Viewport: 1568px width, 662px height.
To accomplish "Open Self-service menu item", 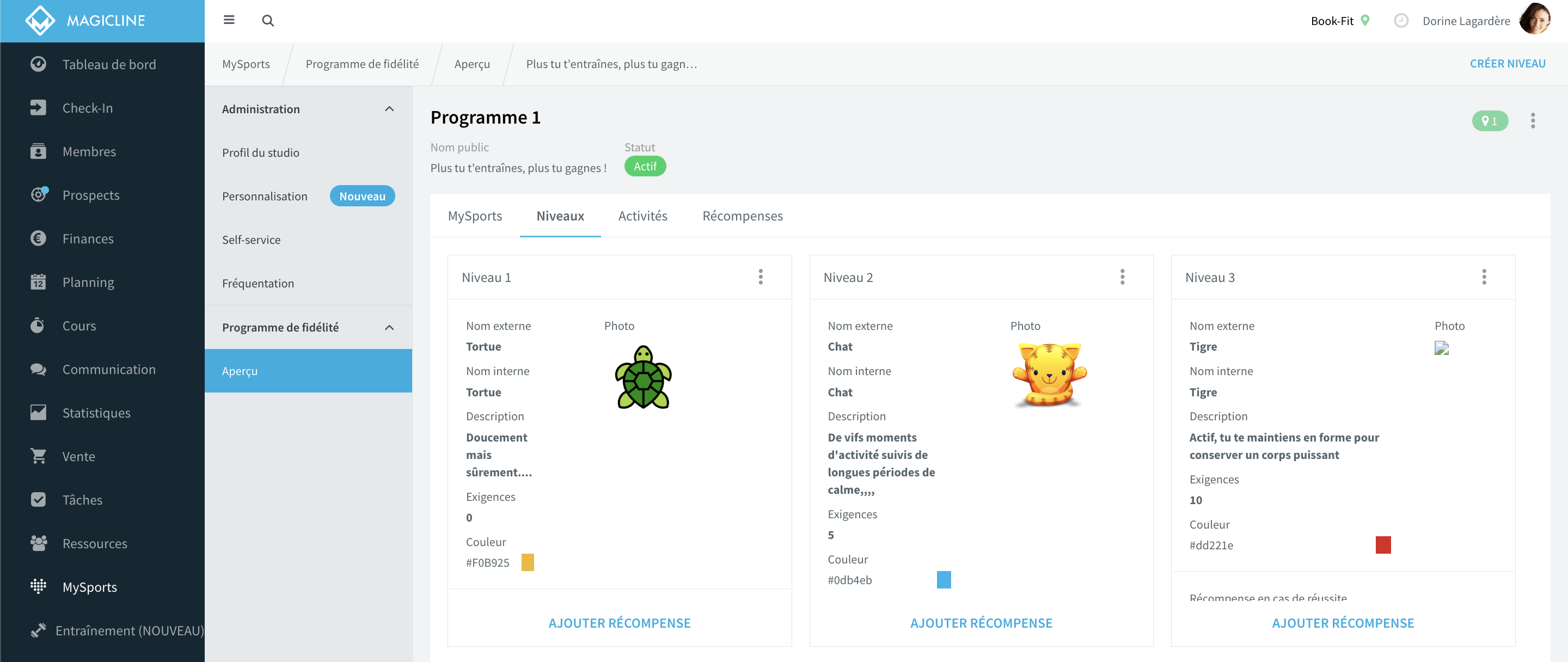I will point(309,240).
